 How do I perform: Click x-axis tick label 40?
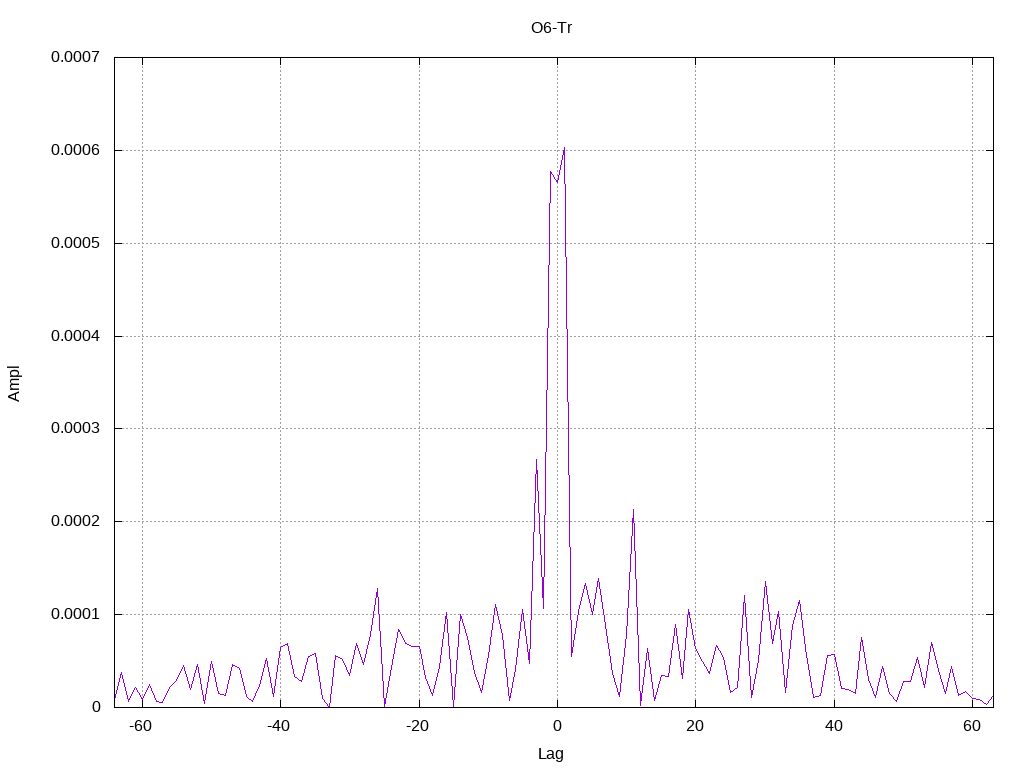click(x=833, y=726)
